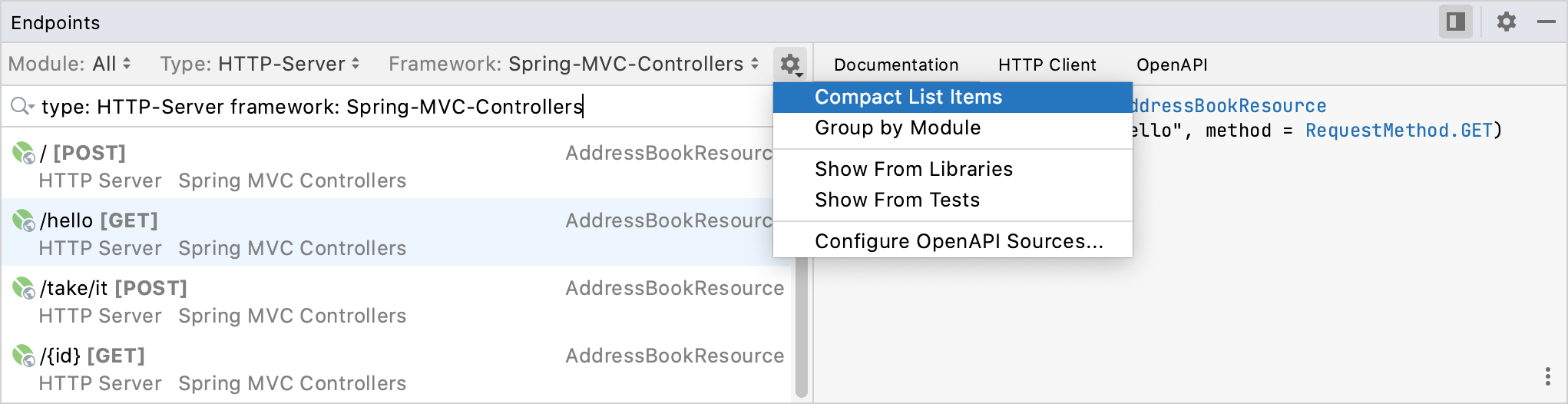1568x404 pixels.
Task: Open the tool window gear settings
Action: pos(1507,22)
